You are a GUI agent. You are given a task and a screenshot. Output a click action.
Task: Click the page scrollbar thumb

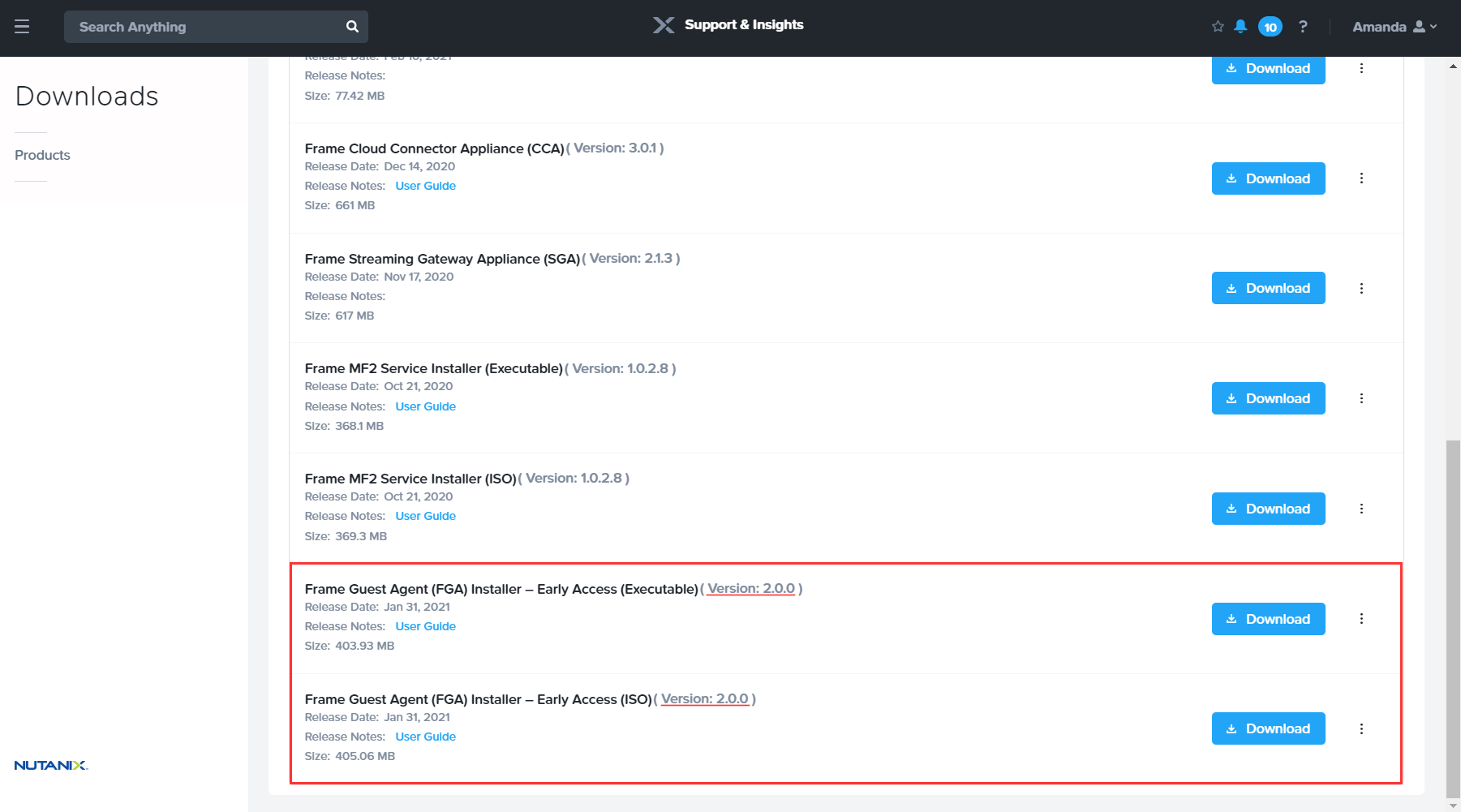coord(1453,620)
